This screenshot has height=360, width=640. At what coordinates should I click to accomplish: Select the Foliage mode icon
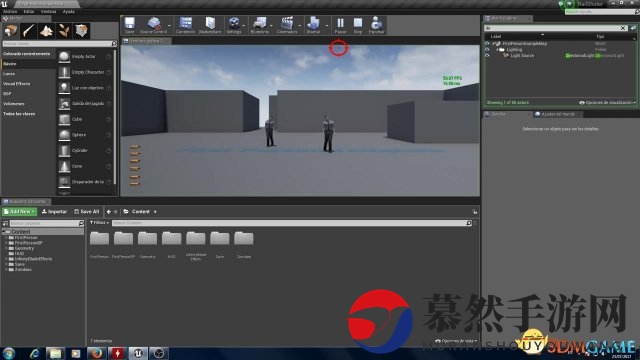coord(63,31)
